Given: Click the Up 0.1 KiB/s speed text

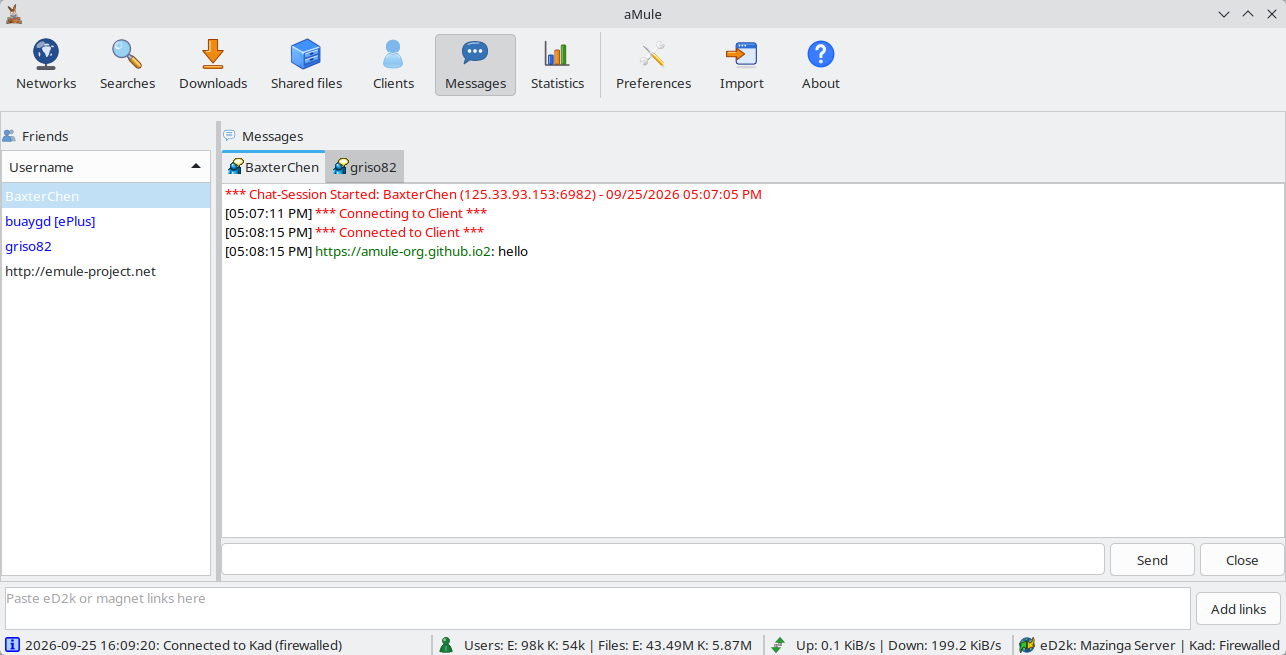Looking at the screenshot, I should point(899,645).
